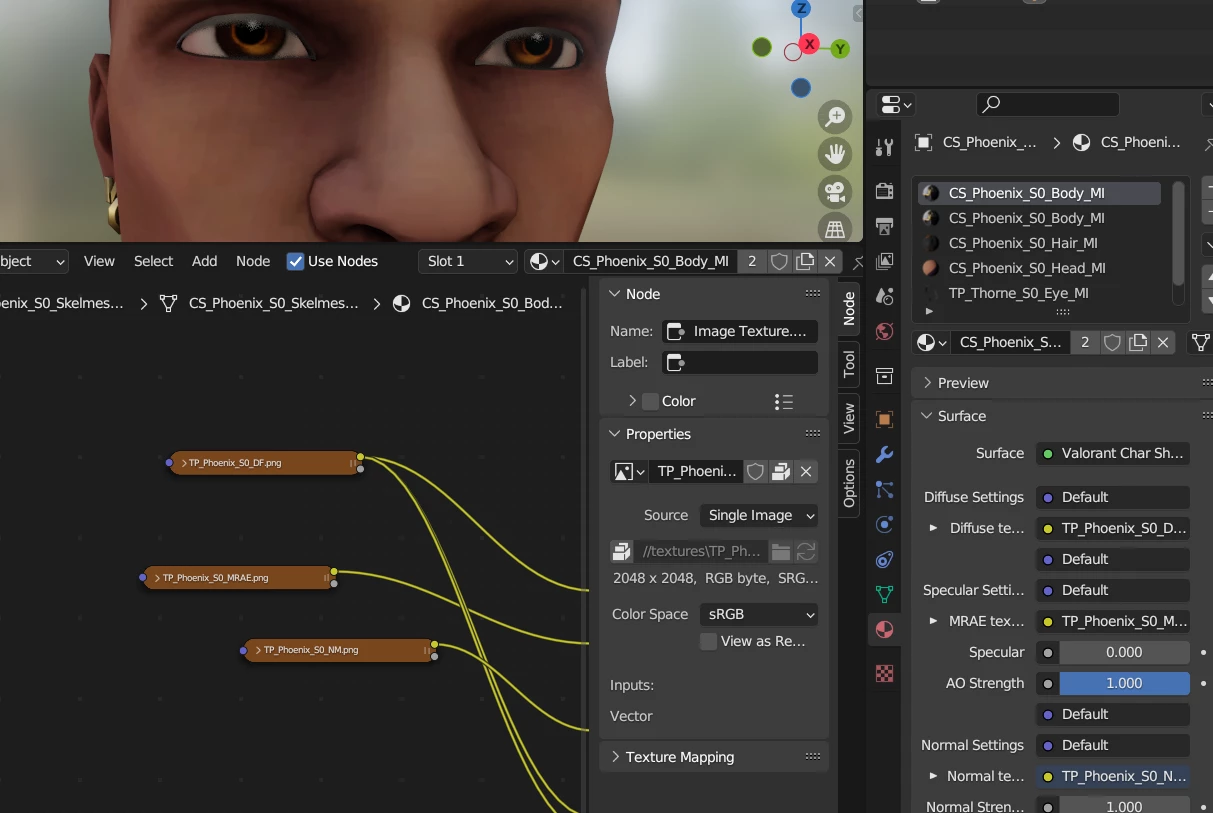Open the View Layer properties tab icon
The height and width of the screenshot is (813, 1213).
pyautogui.click(x=884, y=261)
